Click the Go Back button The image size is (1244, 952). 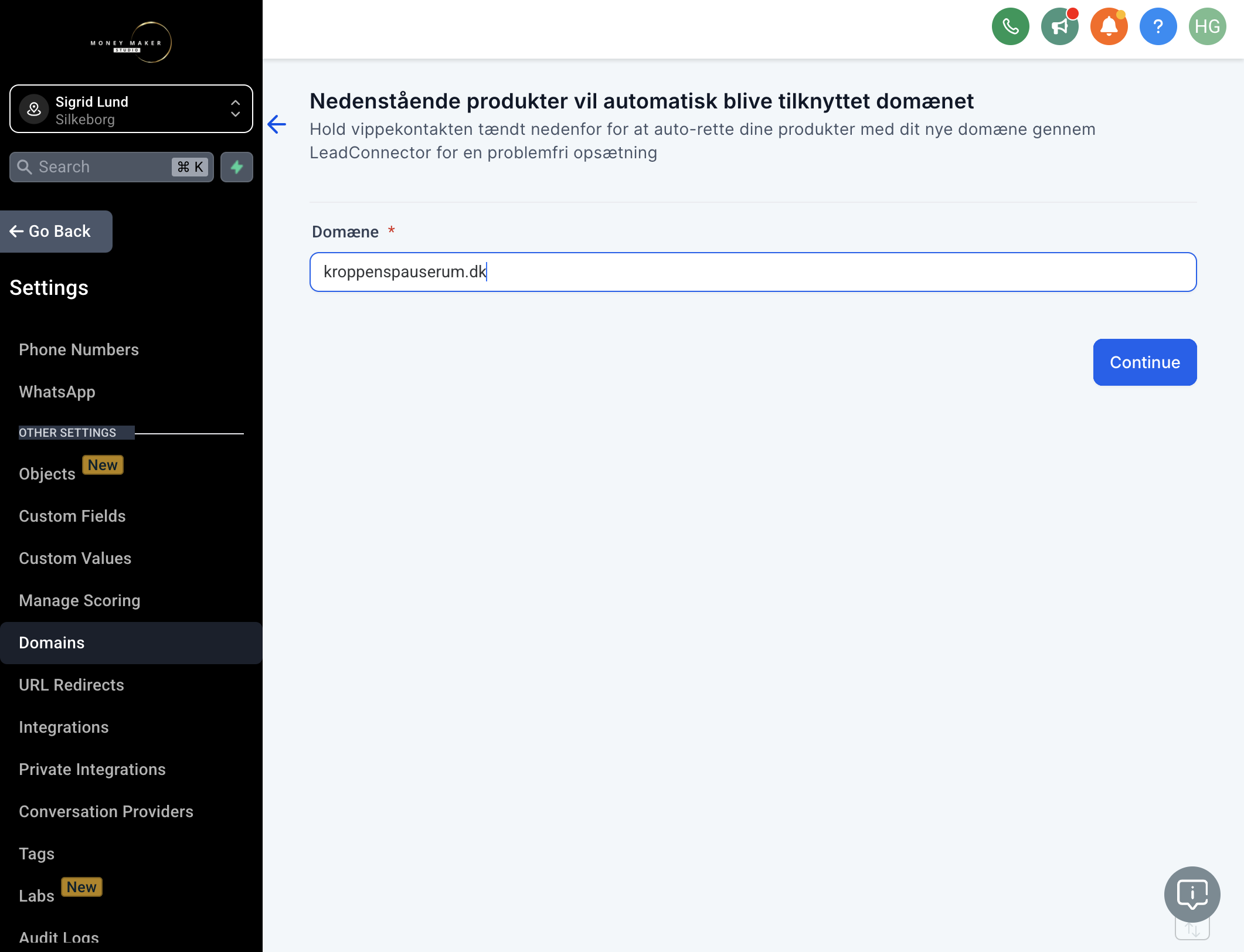(x=56, y=232)
